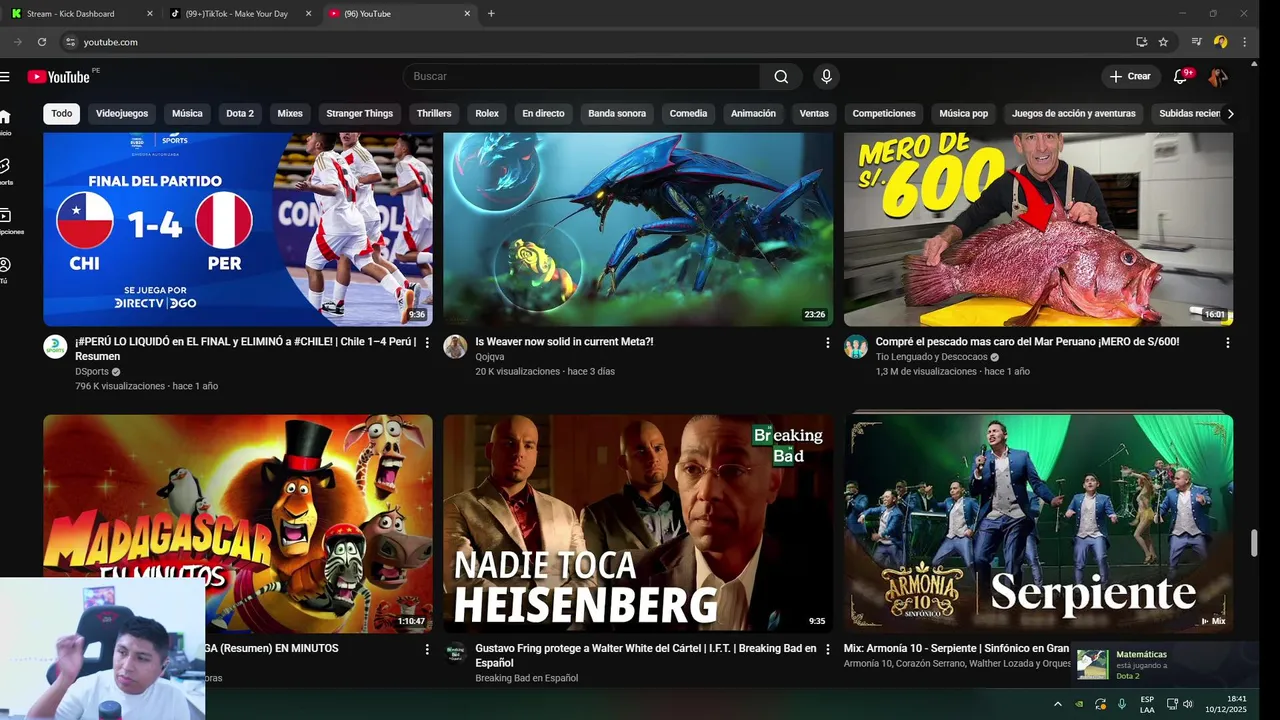Open Breaking Bad en Español channel avatar
1280x720 pixels.
coord(455,653)
